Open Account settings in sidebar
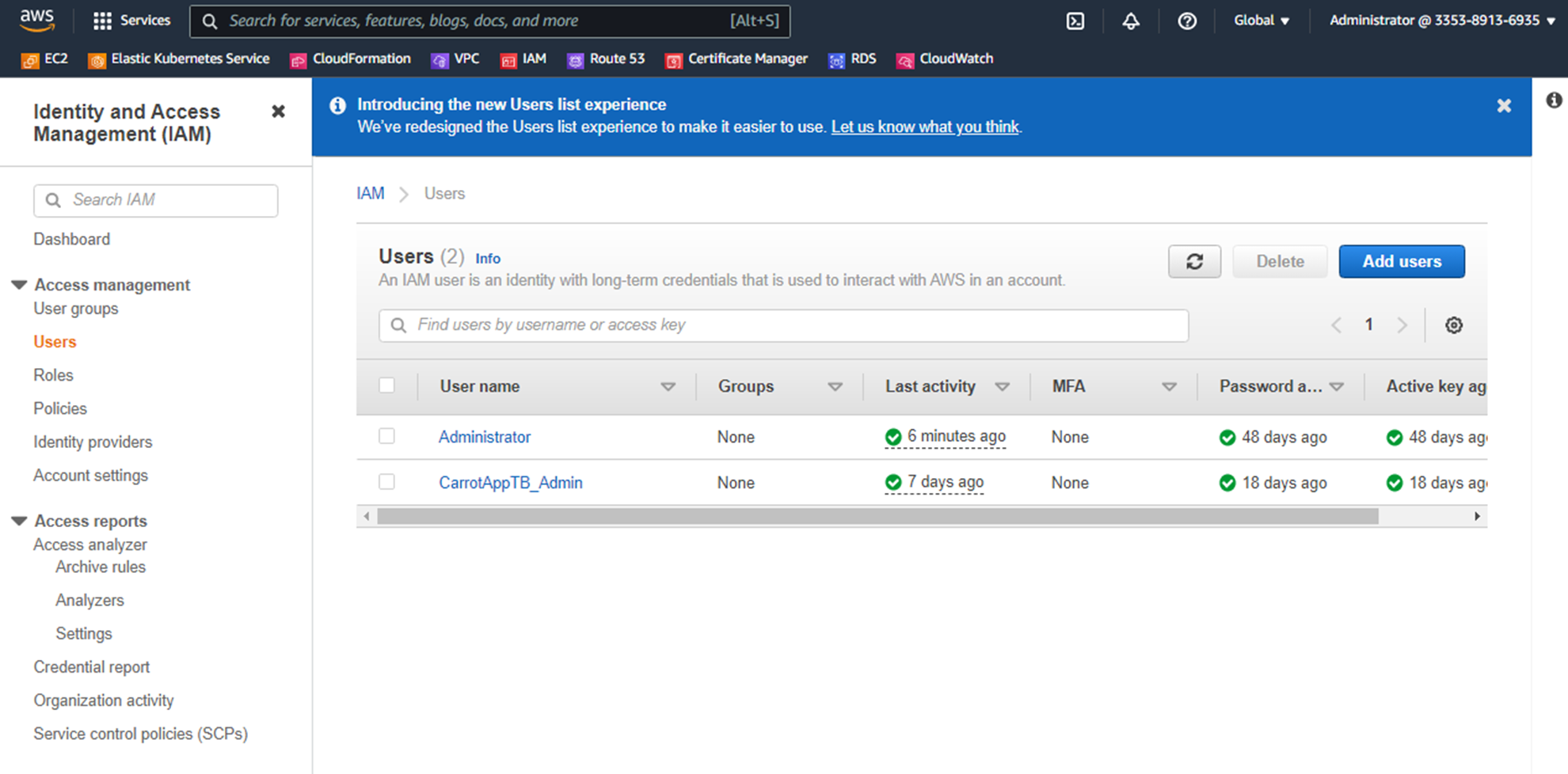 pos(90,475)
